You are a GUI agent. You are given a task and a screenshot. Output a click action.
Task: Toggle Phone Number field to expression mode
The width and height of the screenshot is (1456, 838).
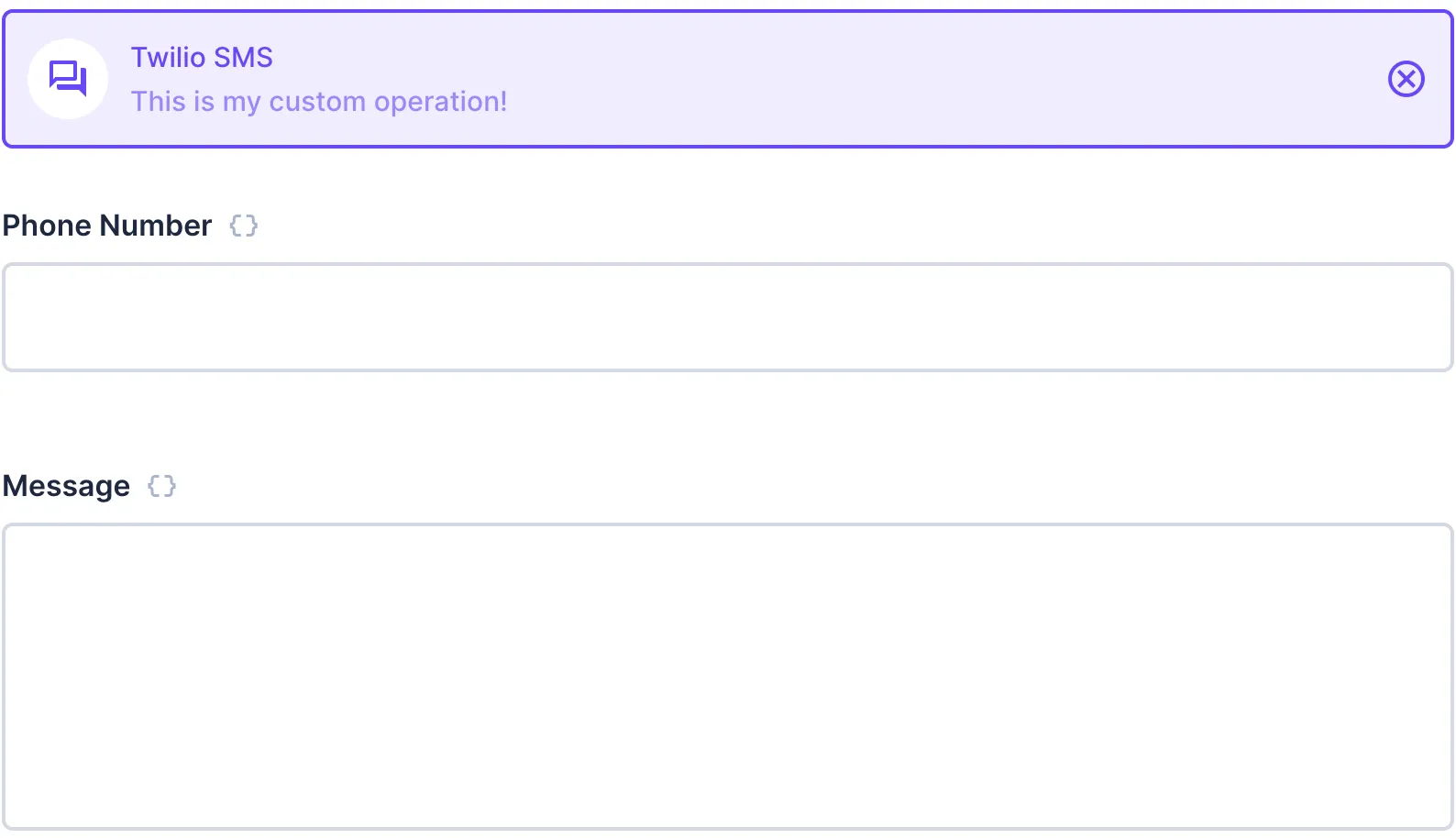243,226
